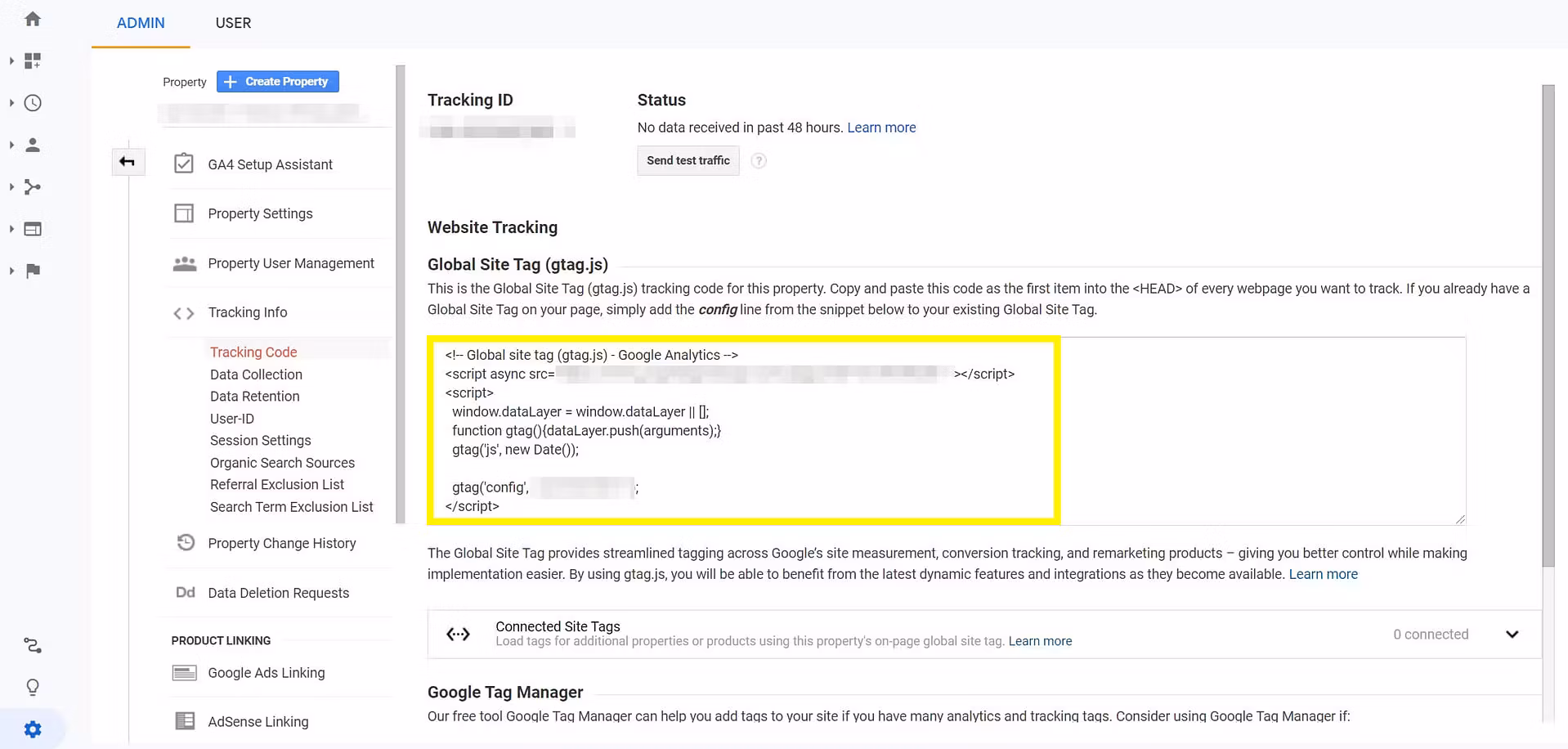Switch to the USER tab
Image resolution: width=1568 pixels, height=749 pixels.
[x=233, y=23]
